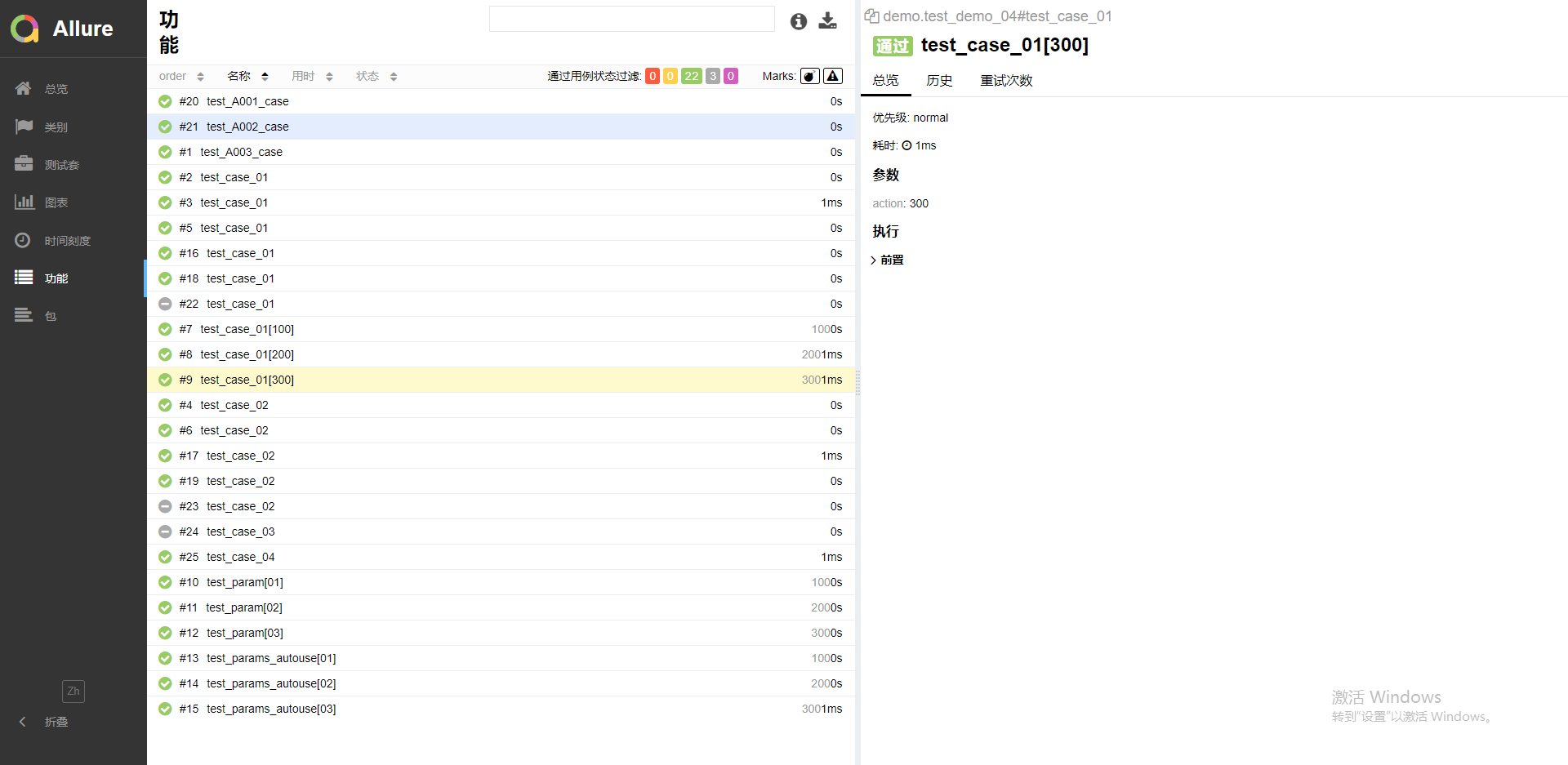Open the #12 test_param[03] result
Viewport: 1568px width, 765px height.
click(x=501, y=633)
